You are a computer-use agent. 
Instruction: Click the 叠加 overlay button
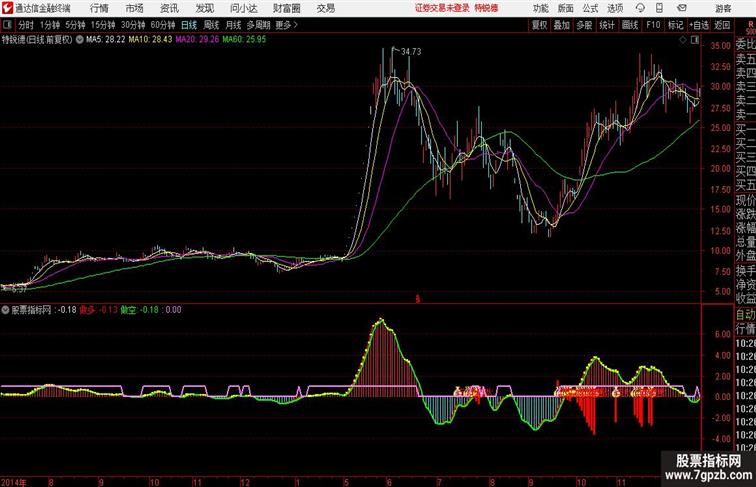[562, 25]
